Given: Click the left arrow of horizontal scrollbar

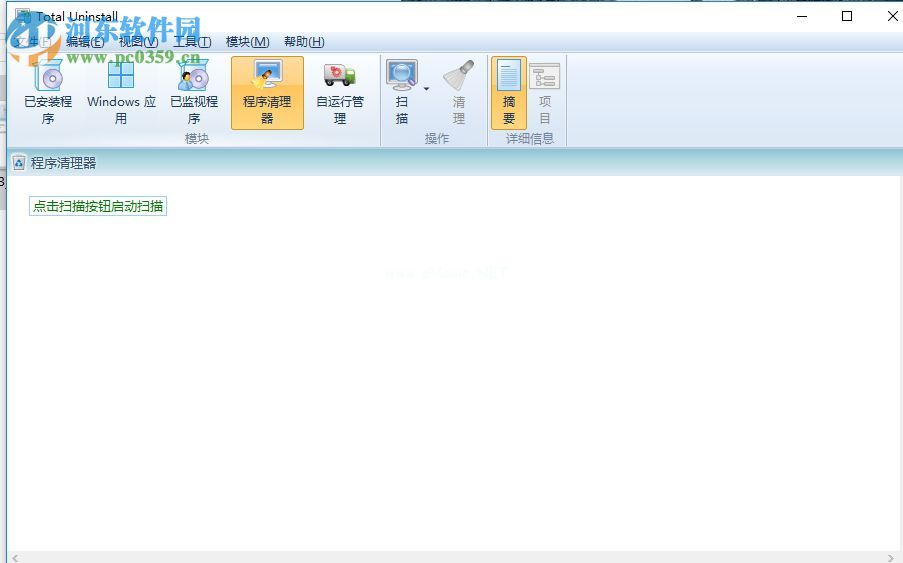Looking at the screenshot, I should pyautogui.click(x=15, y=557).
